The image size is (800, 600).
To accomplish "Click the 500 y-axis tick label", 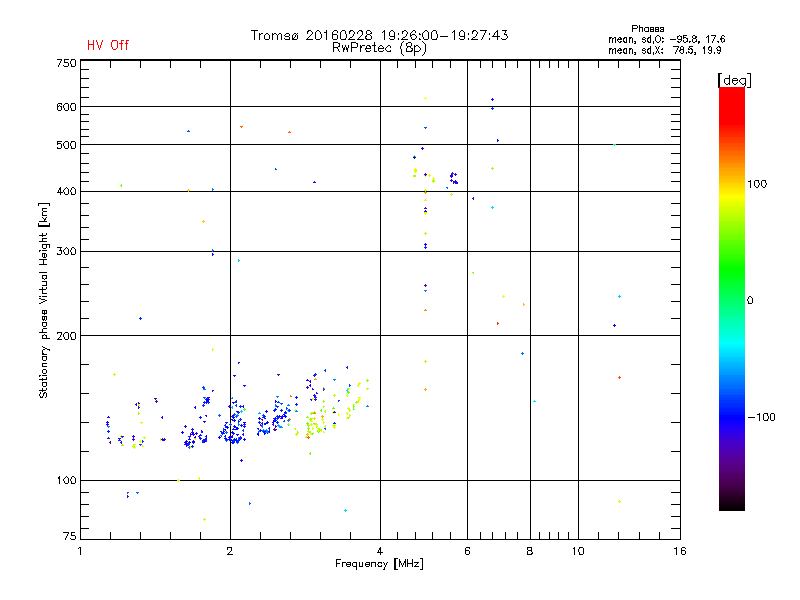I will tap(66, 145).
